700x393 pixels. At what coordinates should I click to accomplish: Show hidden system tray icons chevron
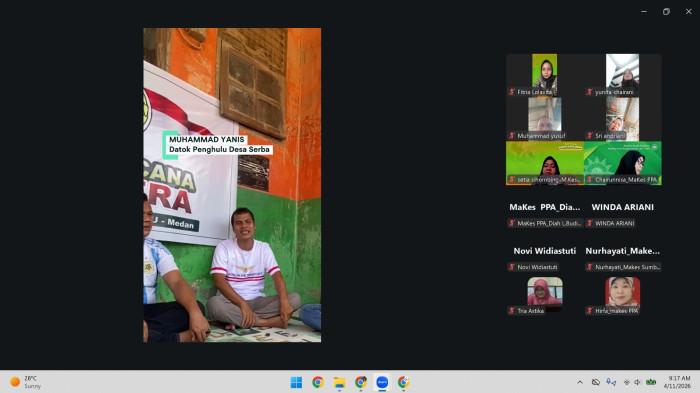(x=579, y=382)
